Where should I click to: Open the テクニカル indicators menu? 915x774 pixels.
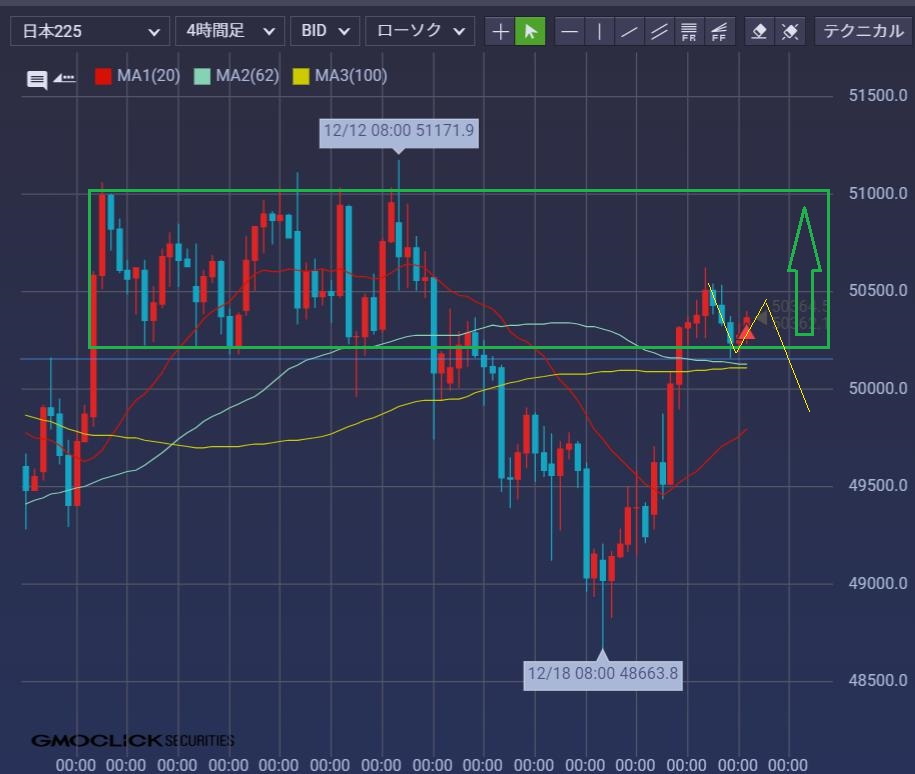(861, 31)
